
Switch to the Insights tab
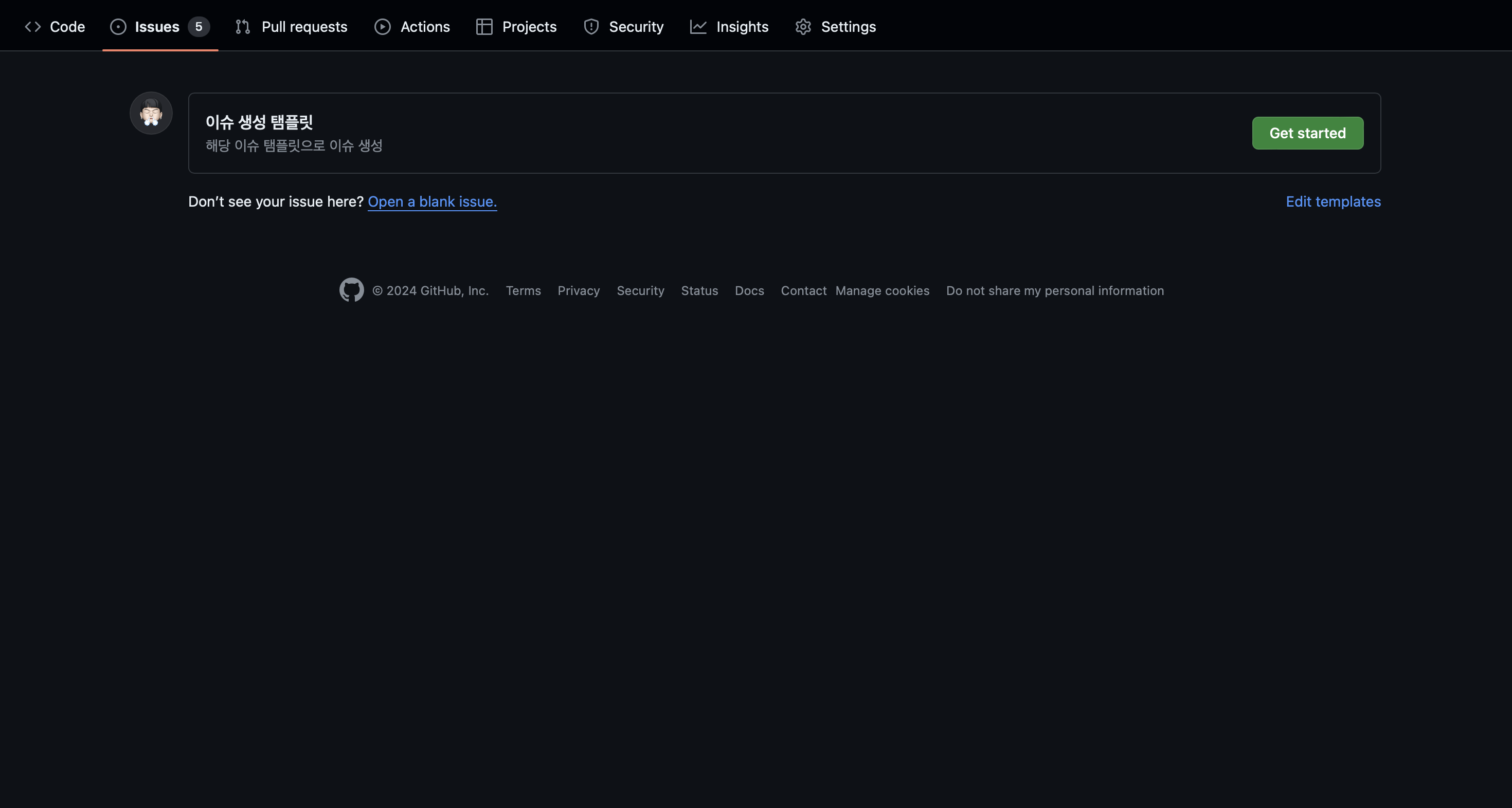point(742,27)
